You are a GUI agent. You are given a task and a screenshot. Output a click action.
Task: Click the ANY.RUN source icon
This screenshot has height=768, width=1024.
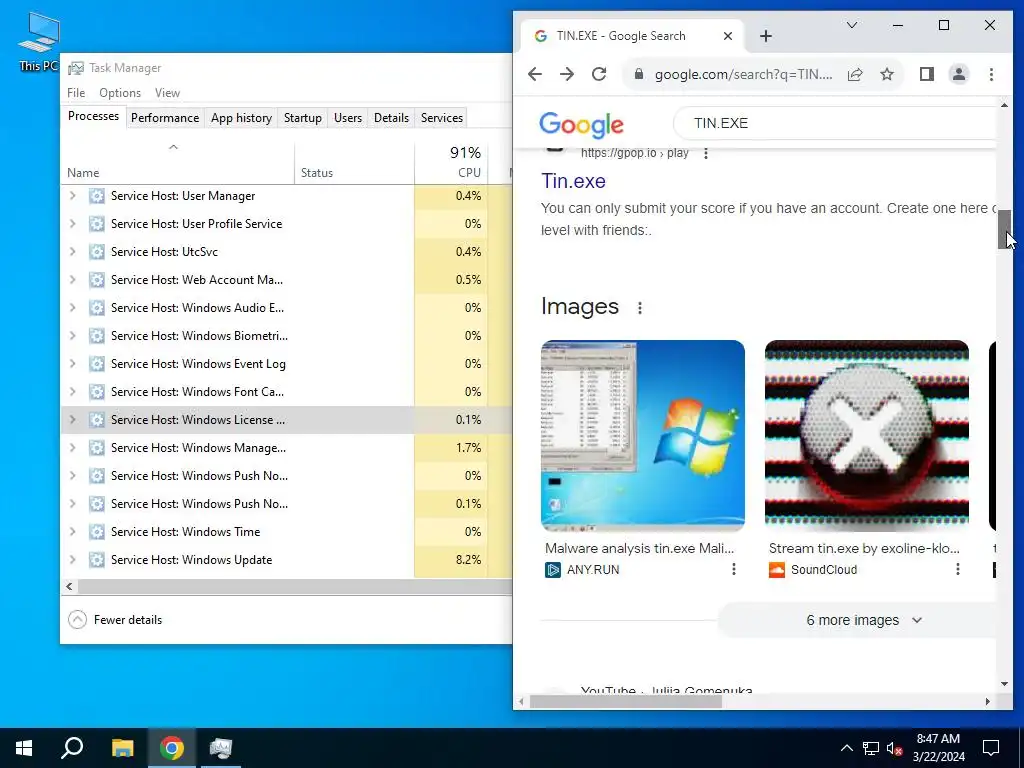[x=552, y=569]
